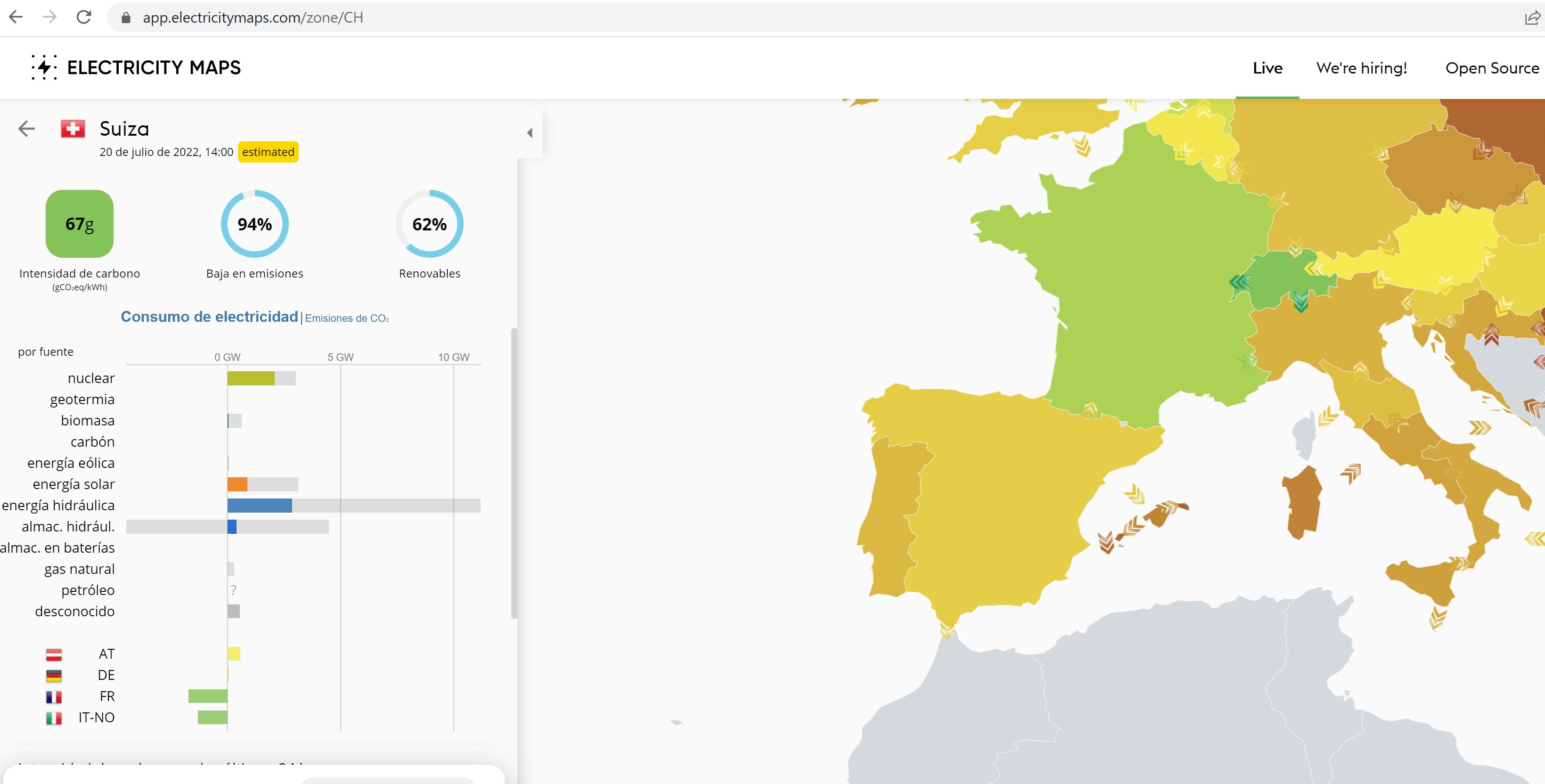This screenshot has width=1545, height=784.
Task: Click the browser reload icon
Action: [x=84, y=17]
